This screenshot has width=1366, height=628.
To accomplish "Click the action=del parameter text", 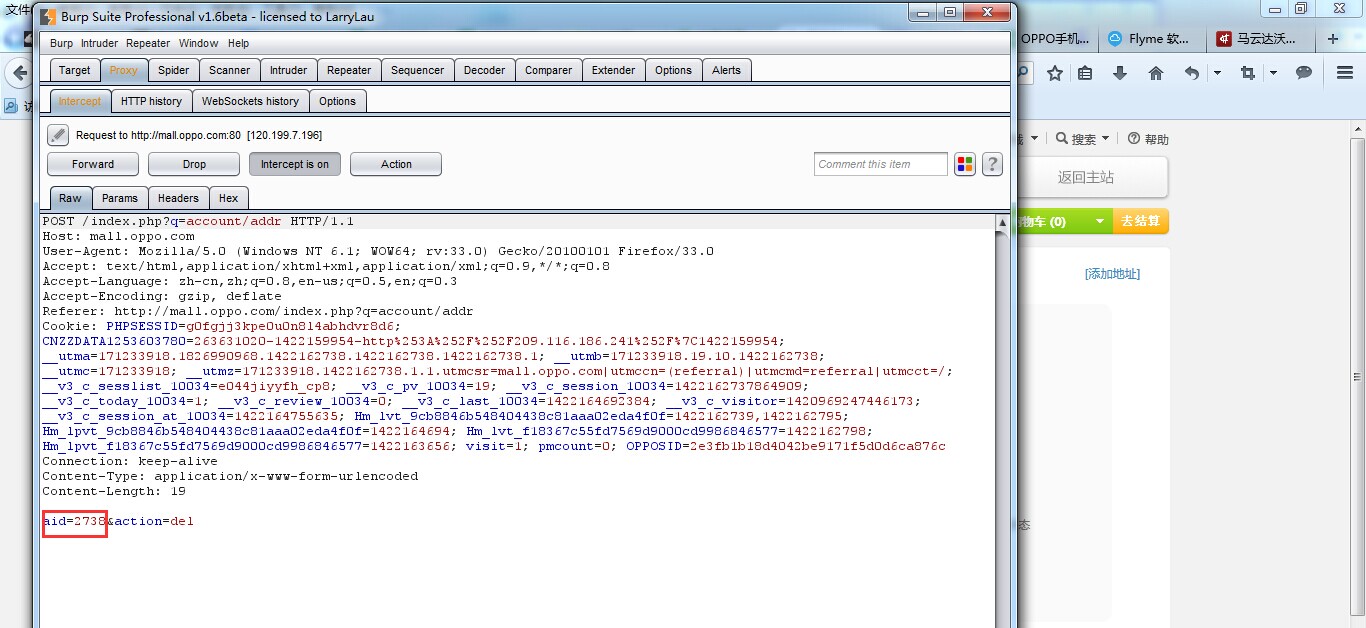I will (154, 521).
